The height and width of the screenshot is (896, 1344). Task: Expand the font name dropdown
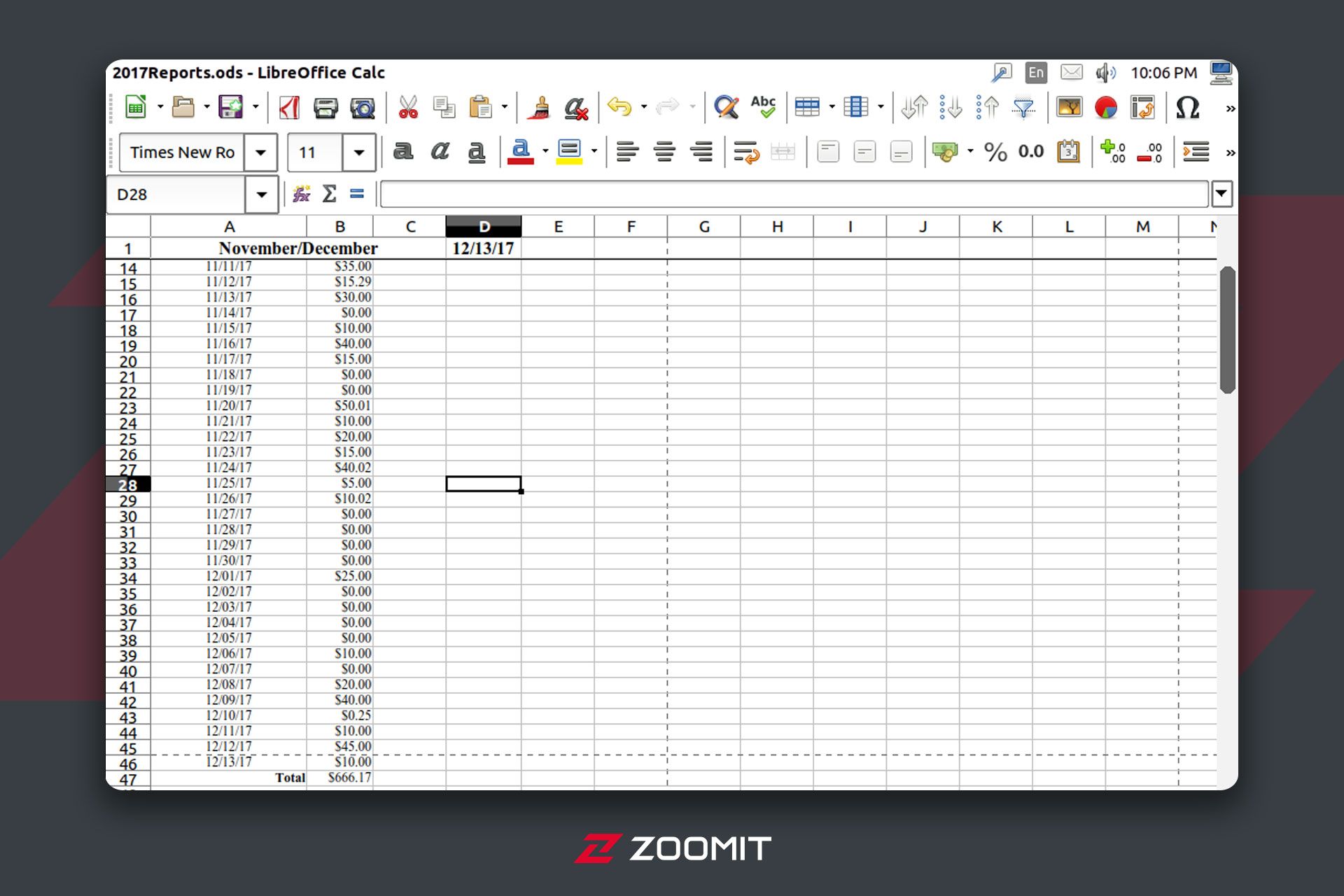[262, 152]
